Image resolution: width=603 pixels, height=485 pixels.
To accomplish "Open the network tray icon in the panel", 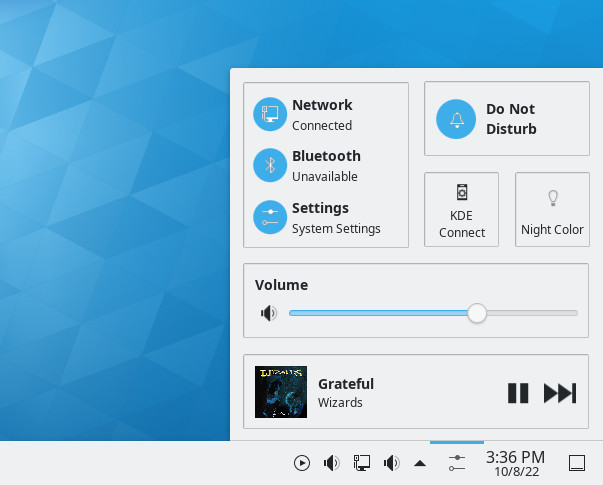I will click(361, 463).
